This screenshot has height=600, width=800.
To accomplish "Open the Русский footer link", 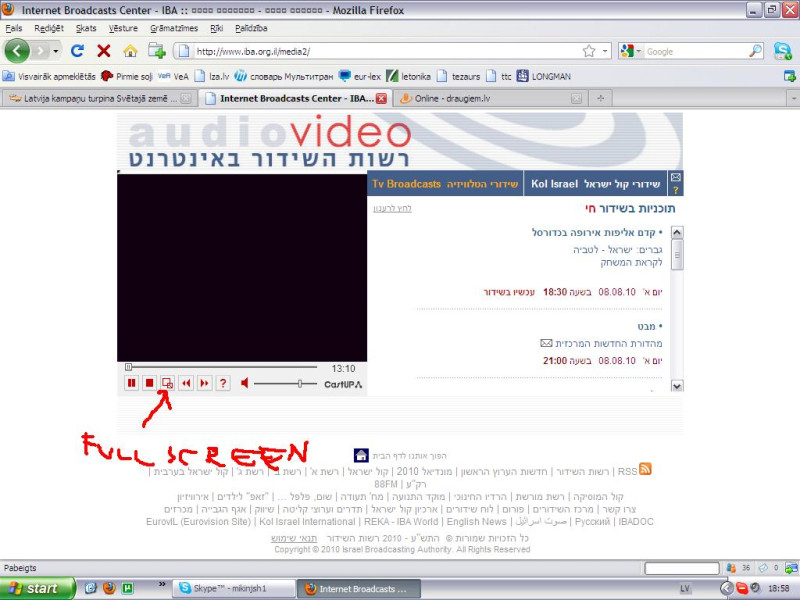I will click(592, 522).
